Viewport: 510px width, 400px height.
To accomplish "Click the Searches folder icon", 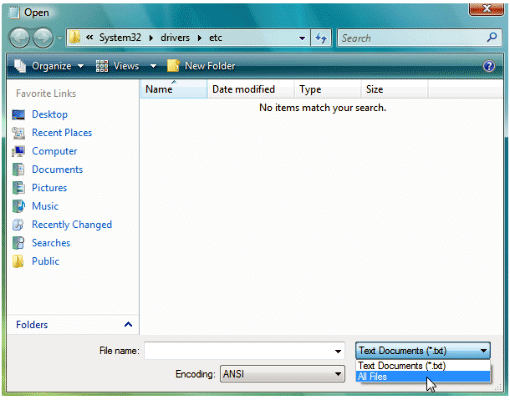I will click(18, 243).
